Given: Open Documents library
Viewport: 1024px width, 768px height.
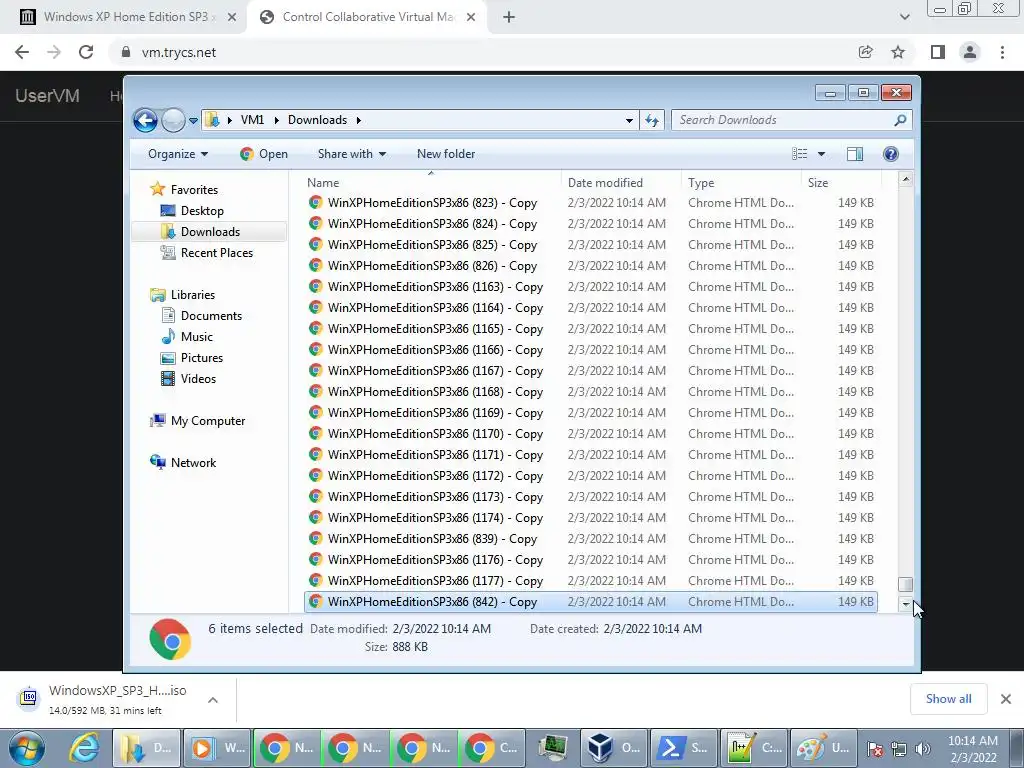Looking at the screenshot, I should (x=210, y=316).
